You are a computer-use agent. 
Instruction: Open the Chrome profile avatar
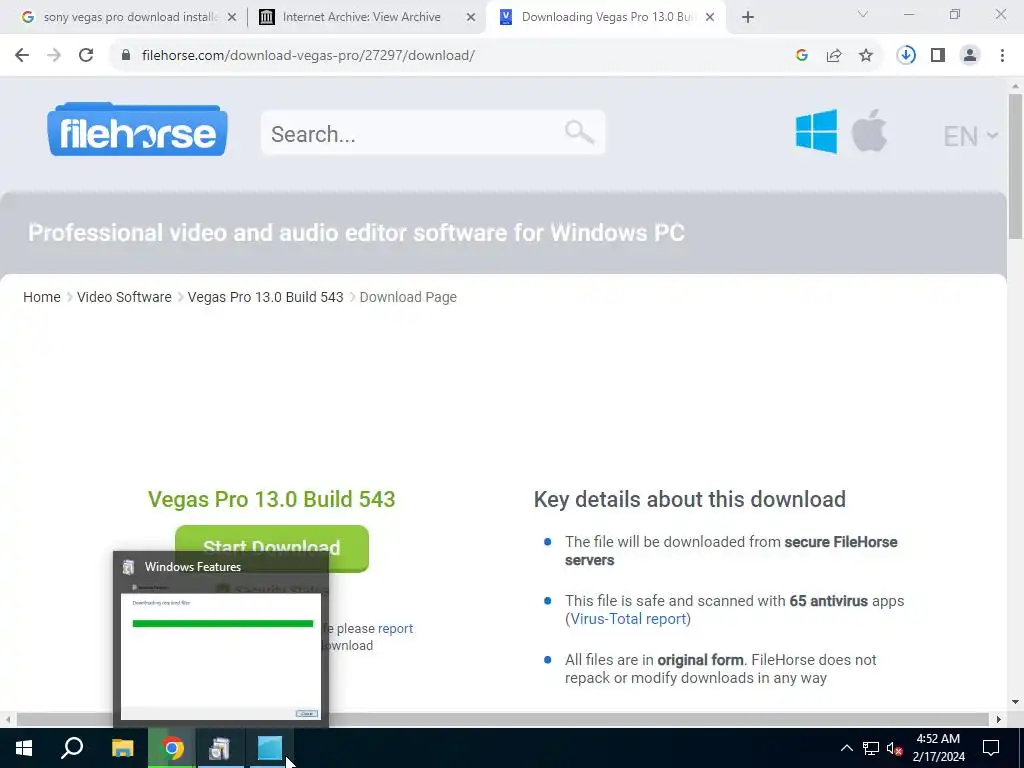coord(970,56)
